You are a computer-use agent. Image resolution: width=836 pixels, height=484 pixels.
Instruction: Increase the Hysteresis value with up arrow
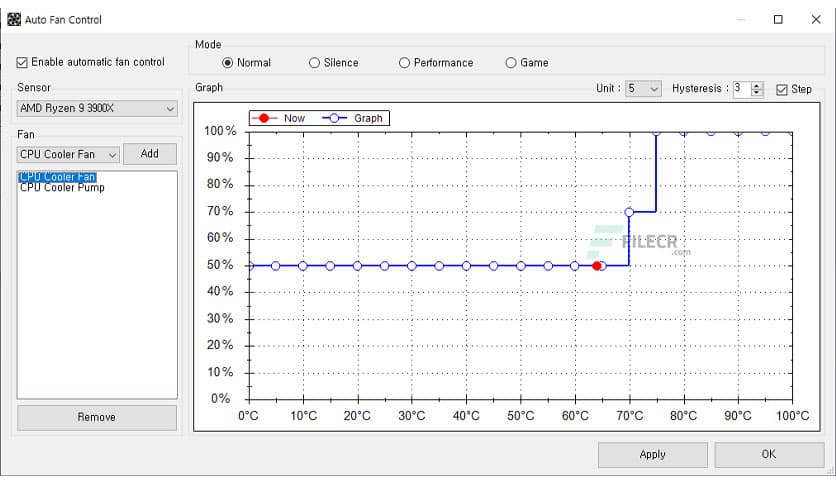pyautogui.click(x=757, y=85)
